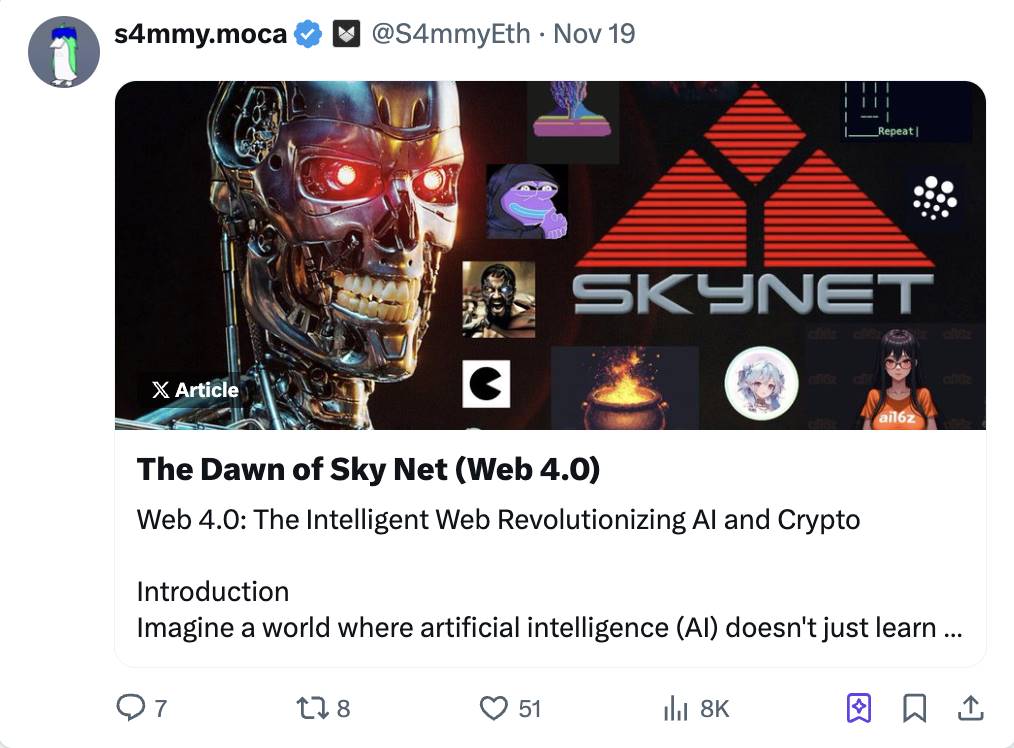Open "The Dawn of Sky Net (Web 4.0)" title
Viewport: 1014px width, 748px height.
click(368, 469)
